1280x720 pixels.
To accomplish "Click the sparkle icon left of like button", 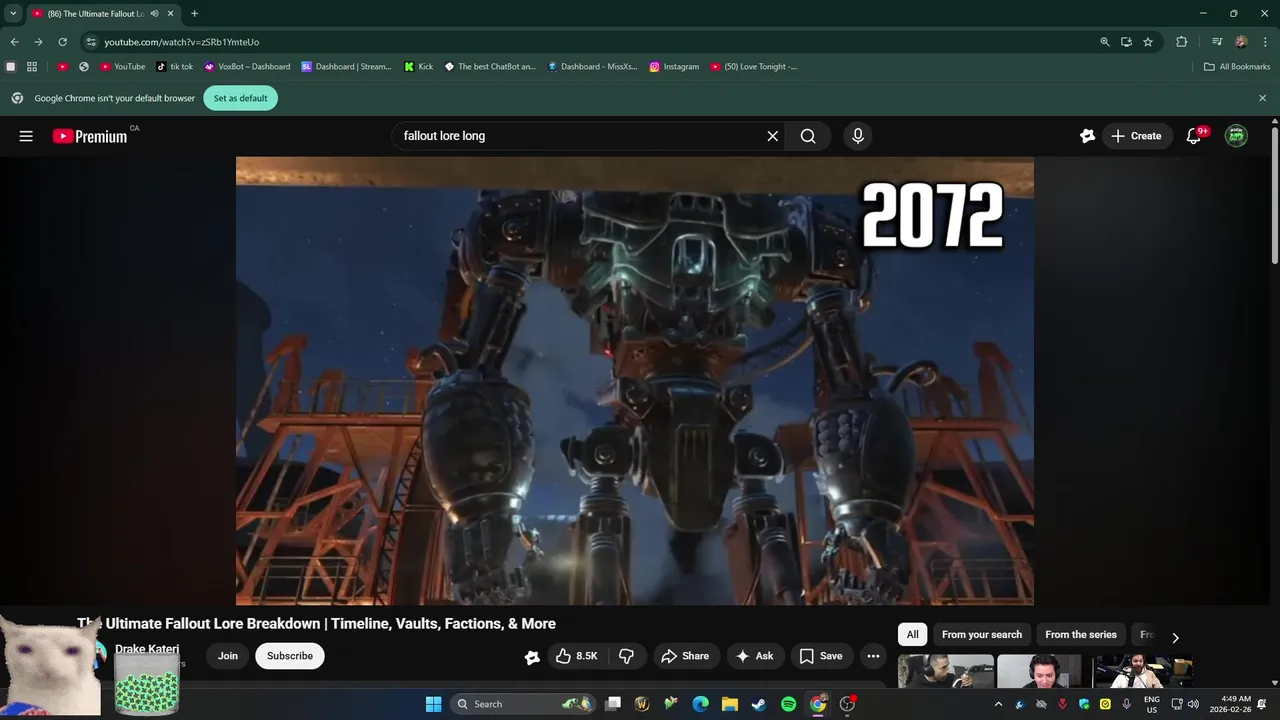I will 532,656.
